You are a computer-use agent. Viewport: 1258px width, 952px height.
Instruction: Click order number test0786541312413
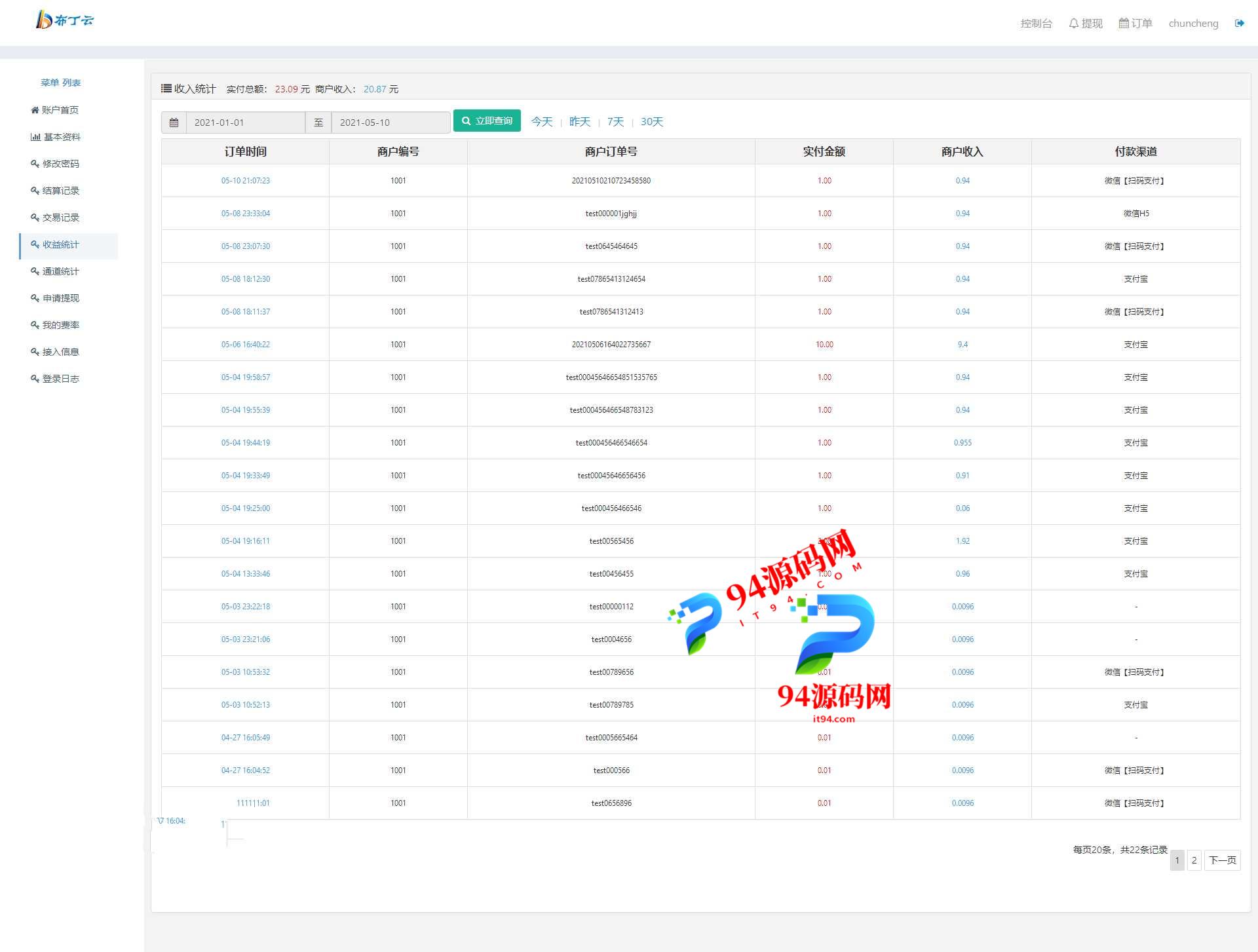611,312
